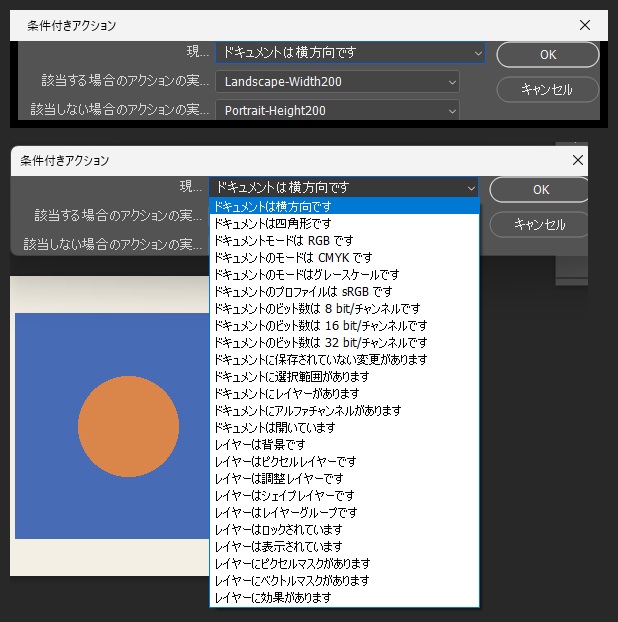The width and height of the screenshot is (618, 622).
Task: Select レイヤーはレイヤーグループです
Action: [x=344, y=513]
